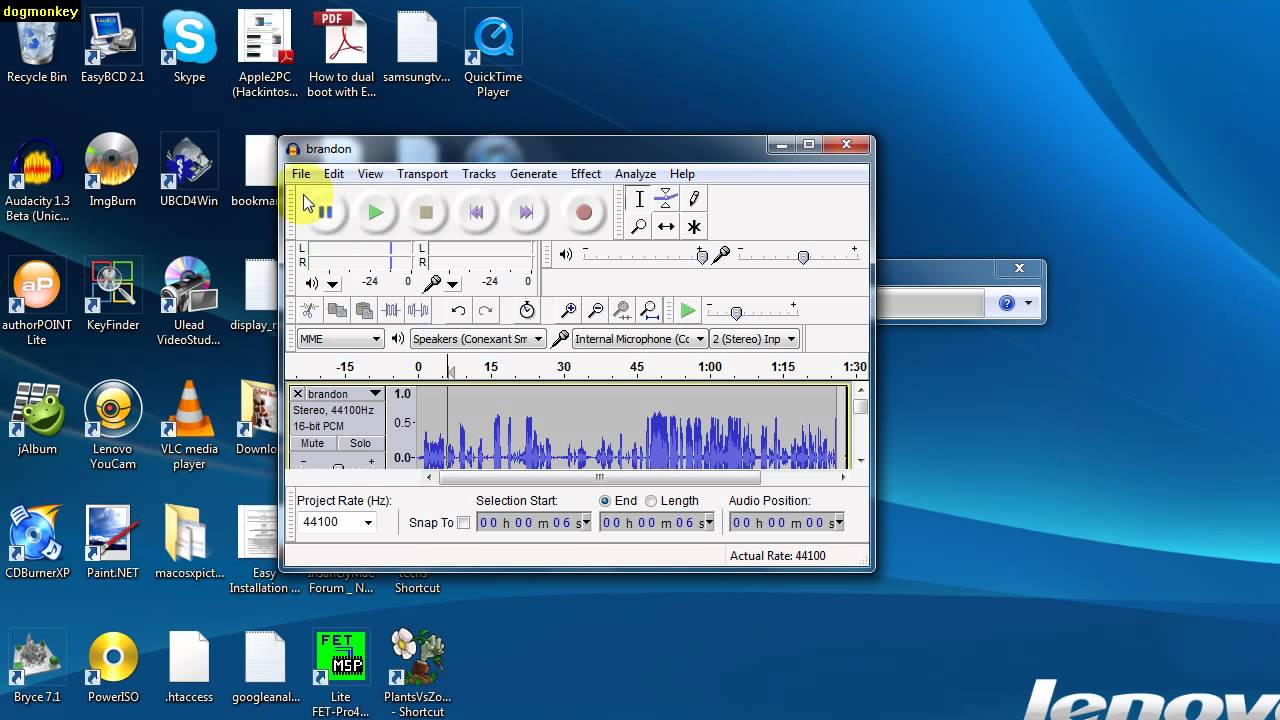Open the input meter microphone dropdown arrow
The width and height of the screenshot is (1280, 720).
pos(453,284)
